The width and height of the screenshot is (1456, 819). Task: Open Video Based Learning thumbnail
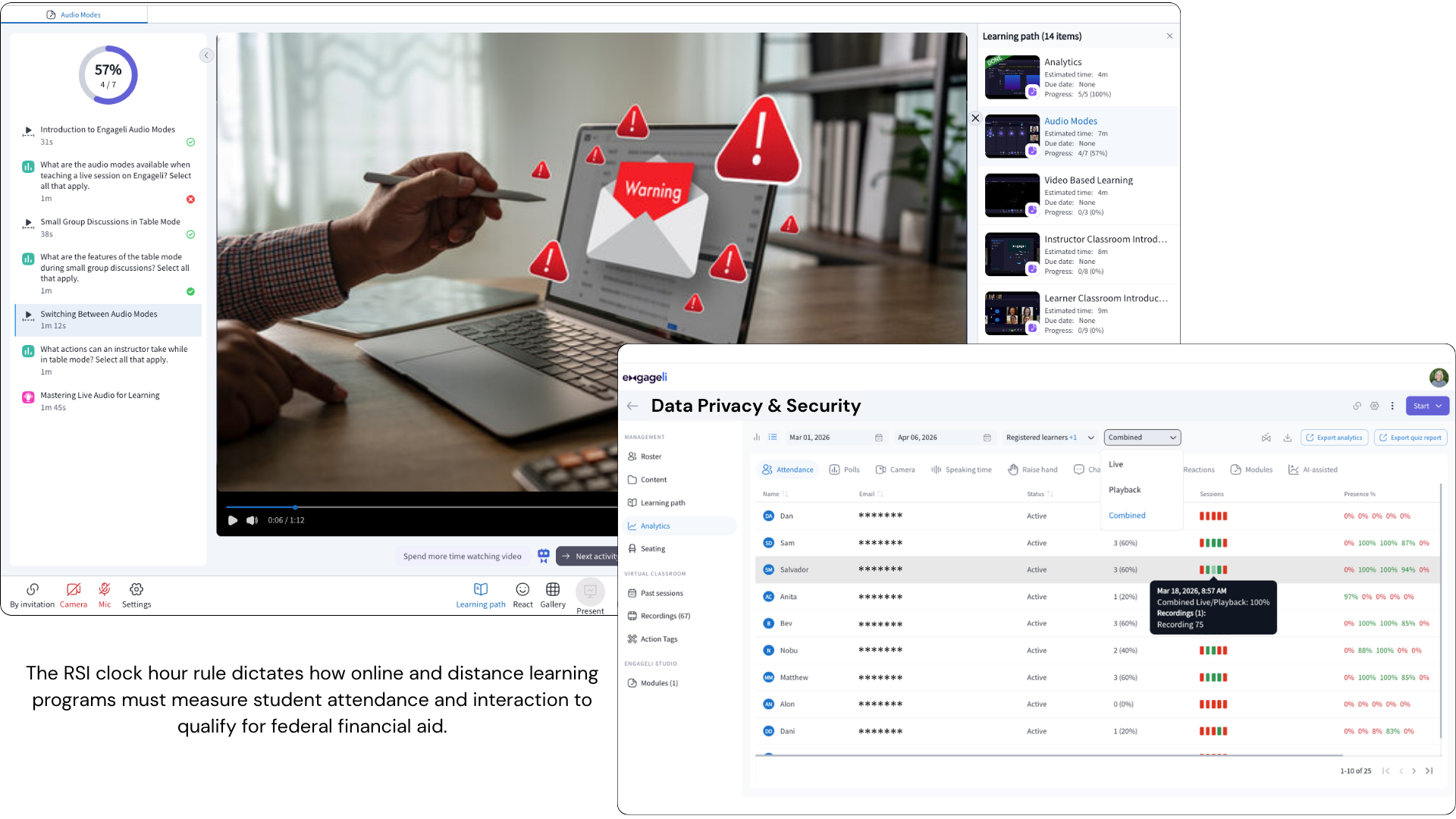coord(1012,195)
